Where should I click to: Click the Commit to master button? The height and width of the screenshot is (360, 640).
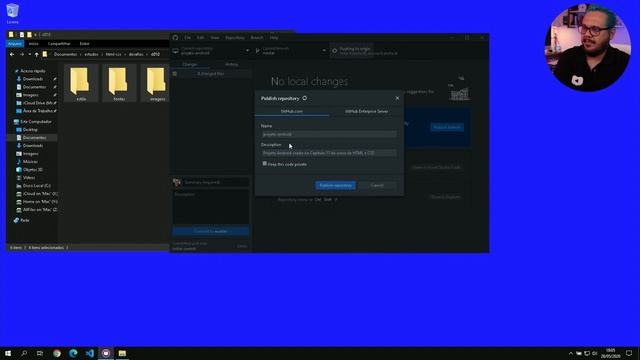coord(211,231)
